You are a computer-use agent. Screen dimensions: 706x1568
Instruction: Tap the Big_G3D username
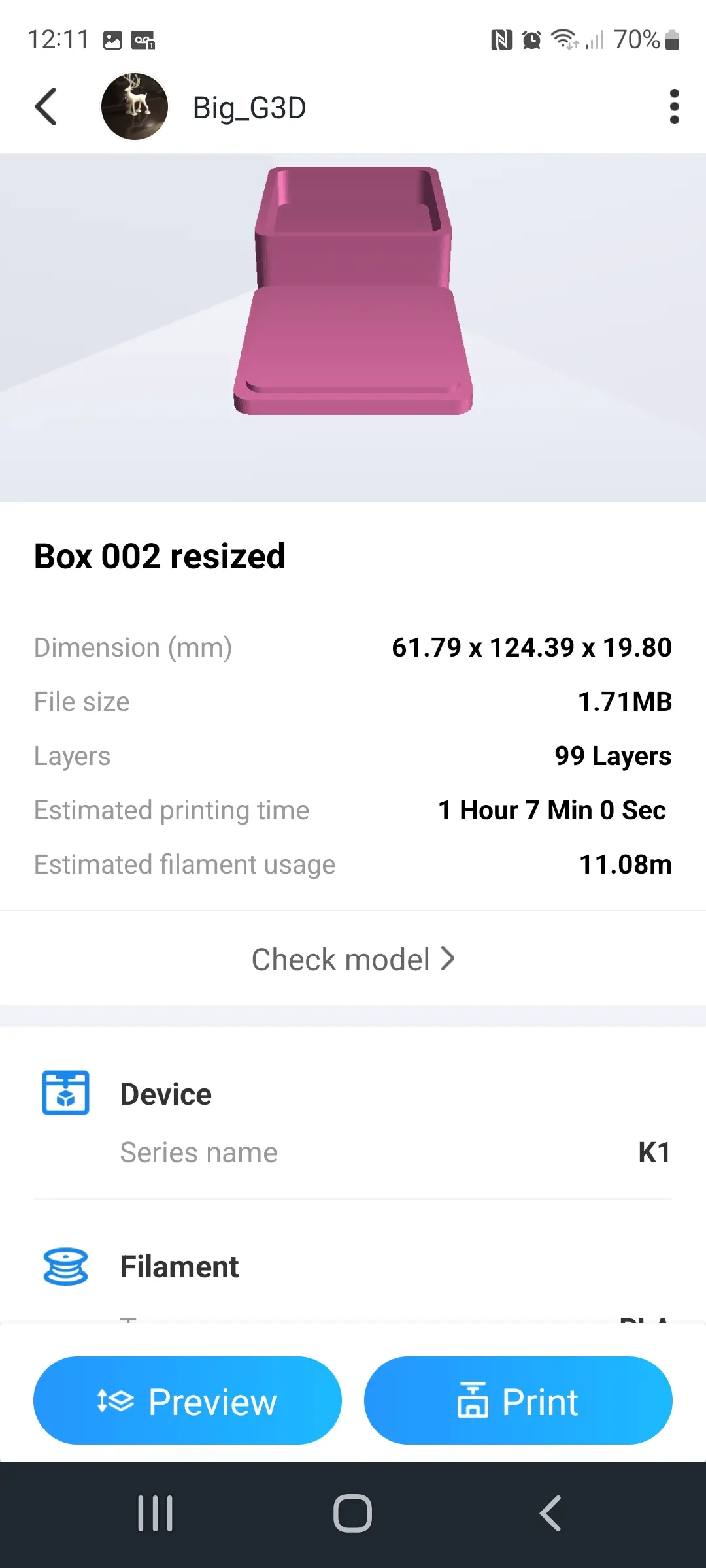click(249, 108)
